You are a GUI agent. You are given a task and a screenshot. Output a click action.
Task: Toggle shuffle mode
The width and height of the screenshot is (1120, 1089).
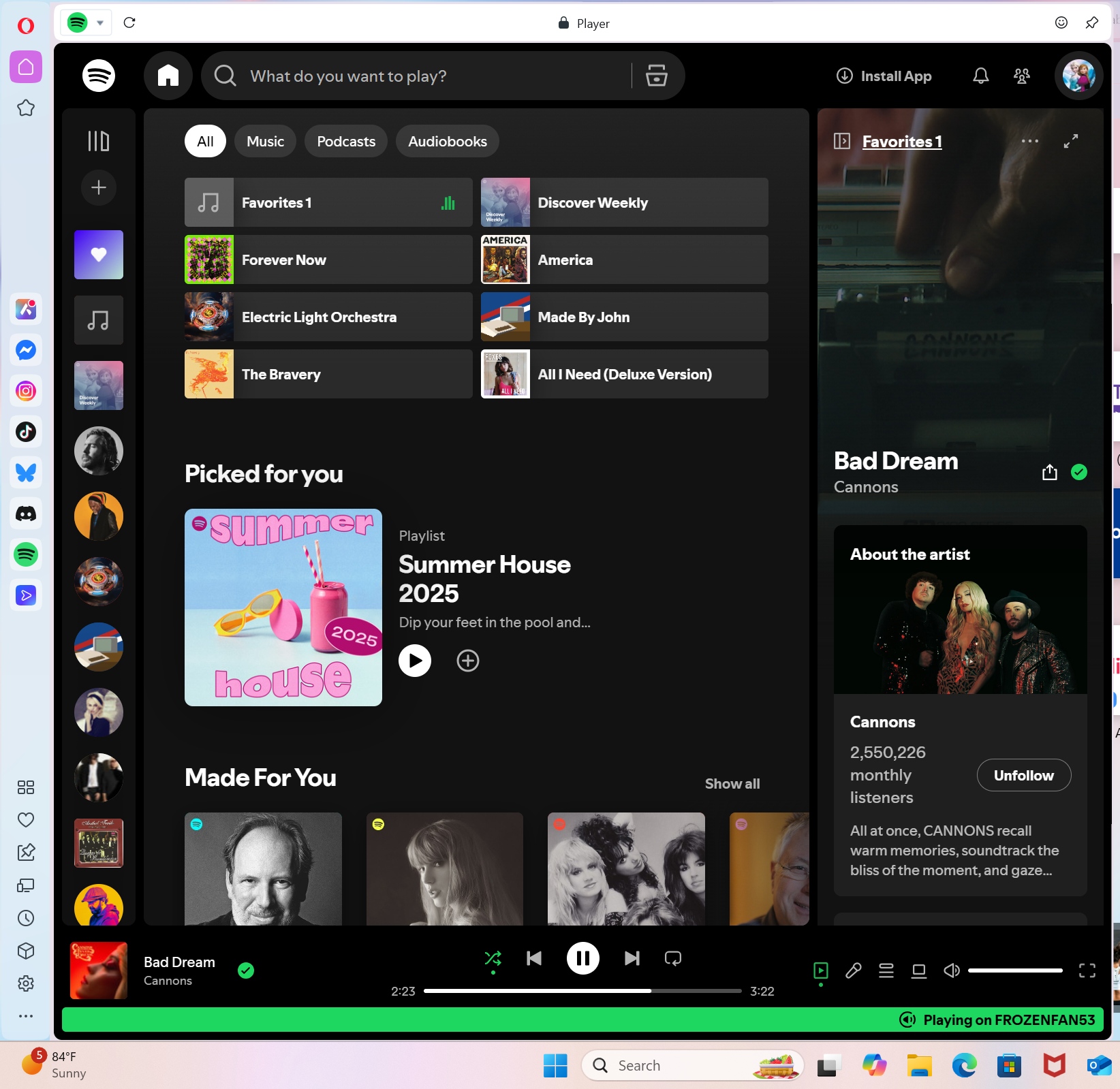pyautogui.click(x=493, y=958)
